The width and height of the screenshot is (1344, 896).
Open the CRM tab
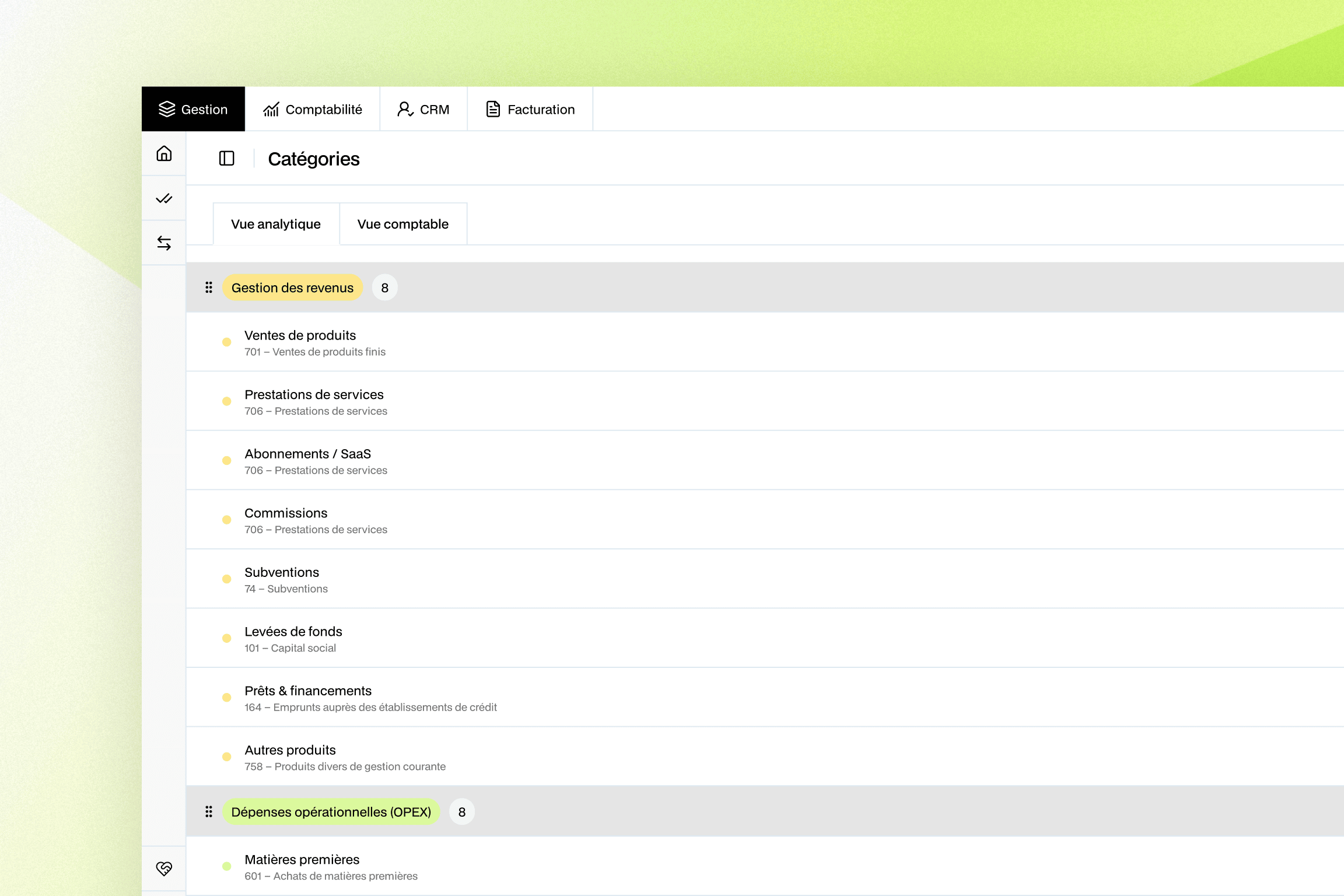[423, 109]
